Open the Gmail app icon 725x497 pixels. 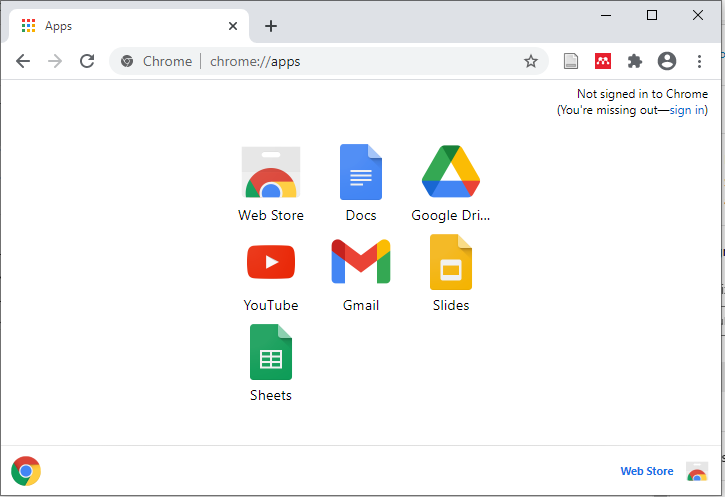[361, 263]
